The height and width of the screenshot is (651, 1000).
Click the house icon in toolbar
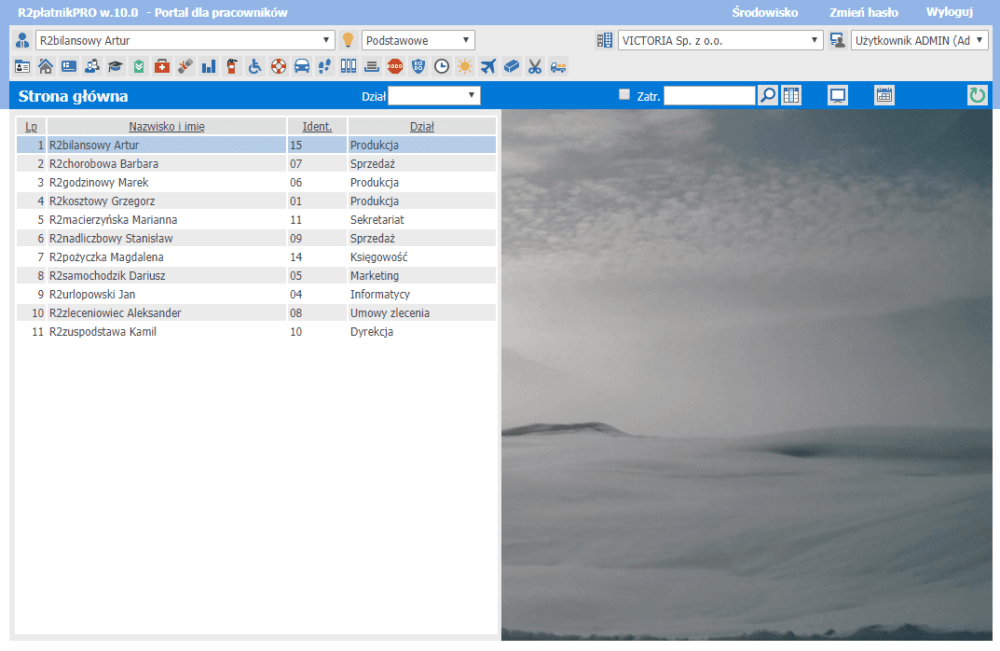(x=45, y=67)
